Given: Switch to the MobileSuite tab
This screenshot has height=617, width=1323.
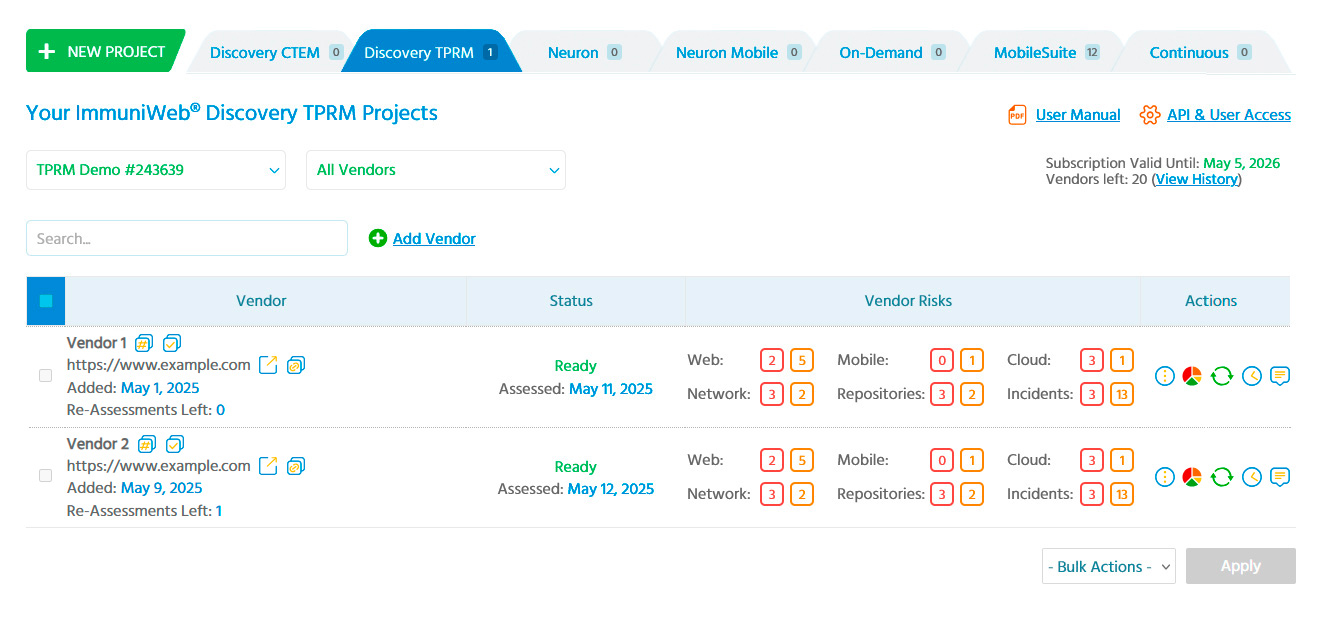Looking at the screenshot, I should tap(1035, 53).
